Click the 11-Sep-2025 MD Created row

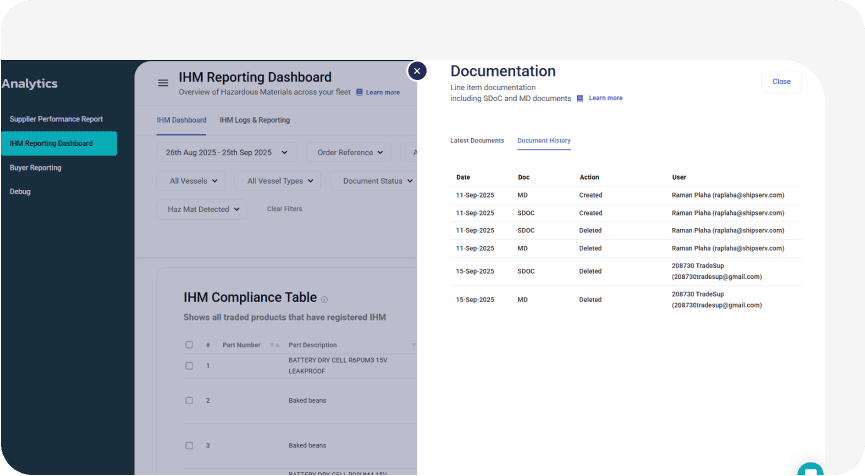(x=626, y=195)
